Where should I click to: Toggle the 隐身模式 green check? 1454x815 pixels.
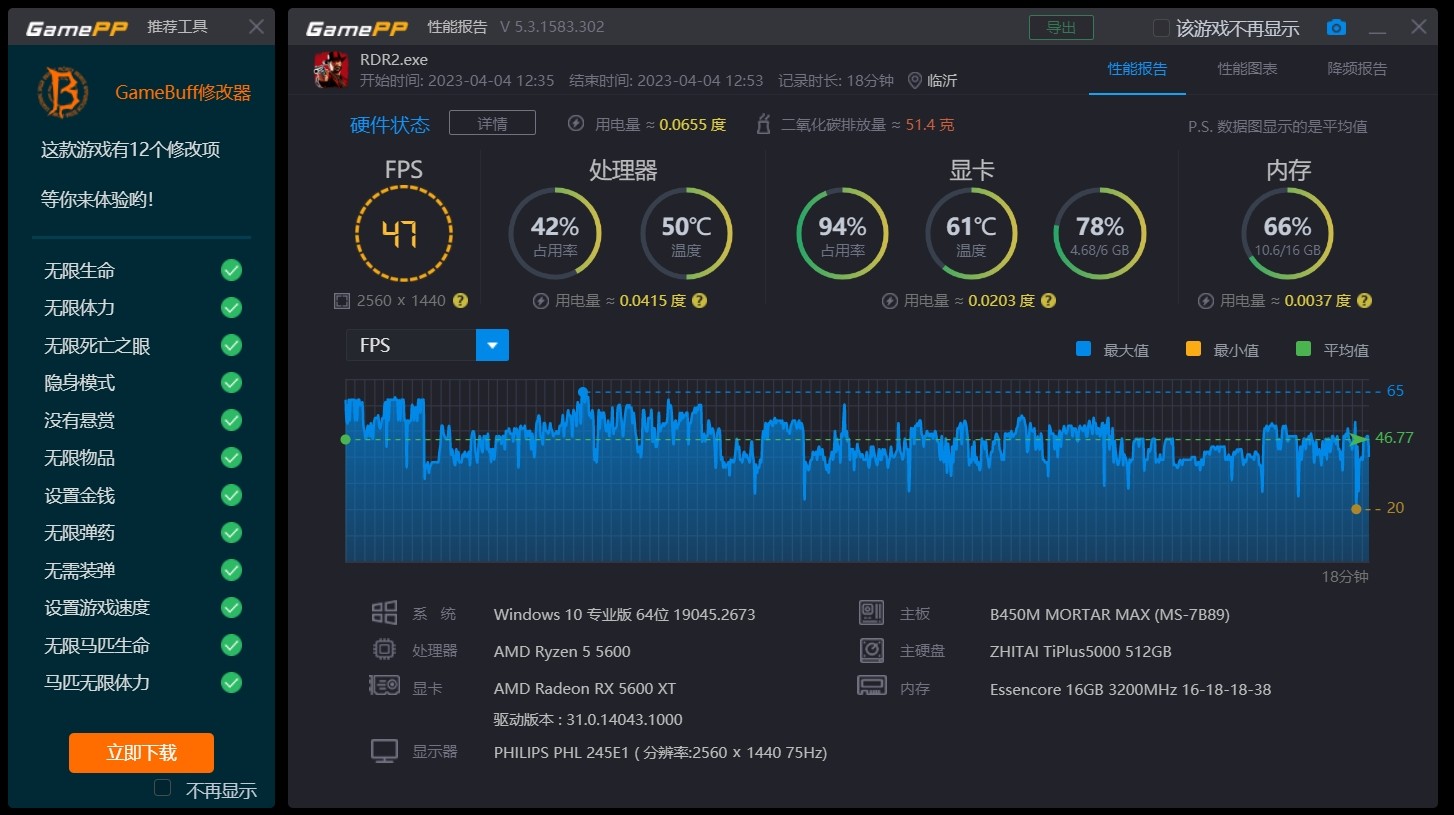(x=231, y=383)
